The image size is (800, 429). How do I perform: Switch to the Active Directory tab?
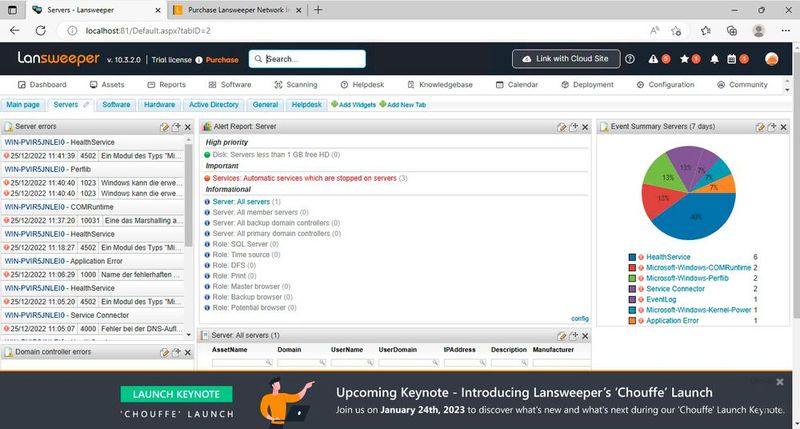214,105
